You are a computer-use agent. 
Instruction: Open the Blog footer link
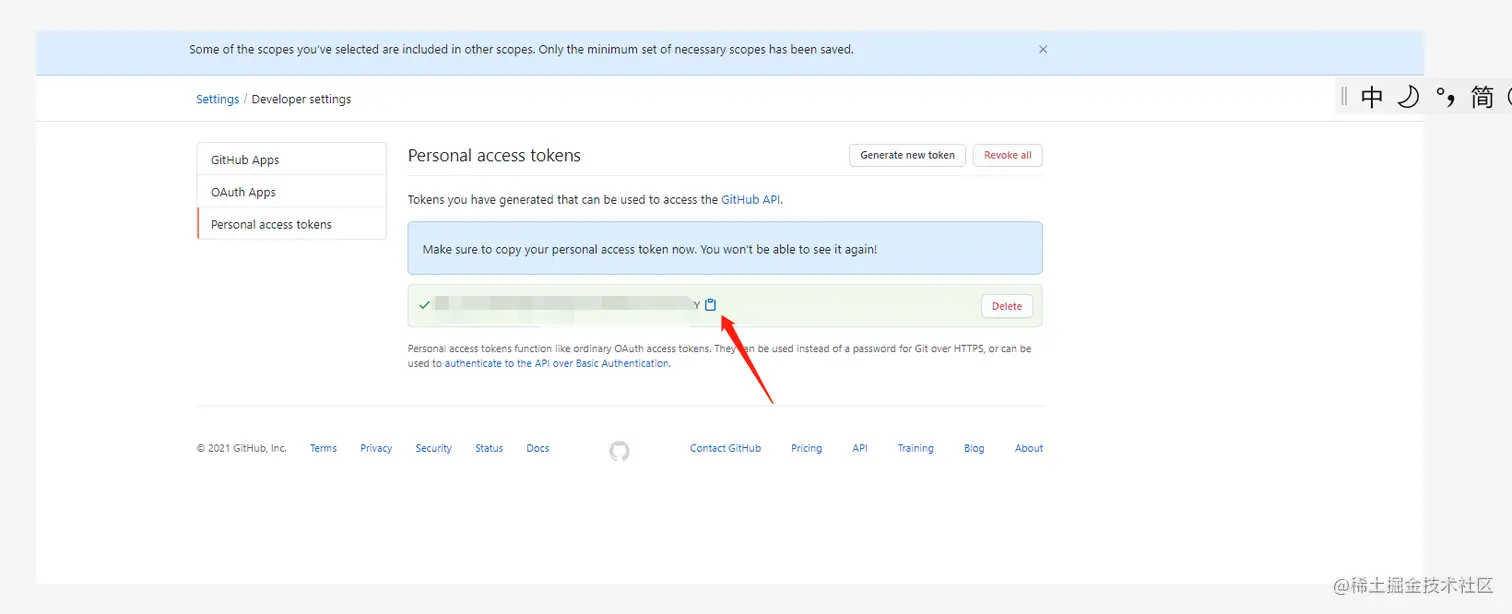[x=974, y=448]
